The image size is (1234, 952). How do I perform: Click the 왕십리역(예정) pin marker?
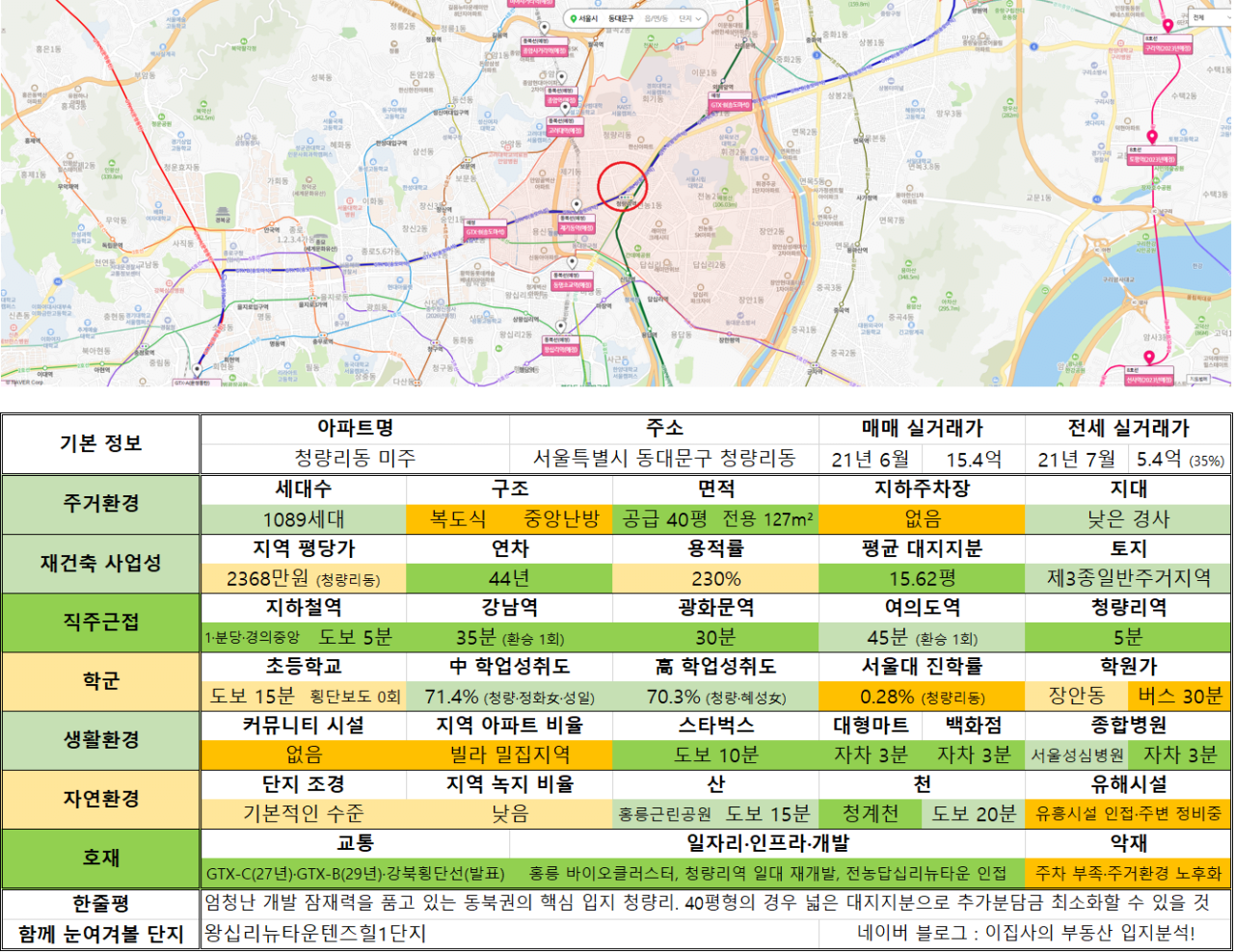tap(560, 326)
